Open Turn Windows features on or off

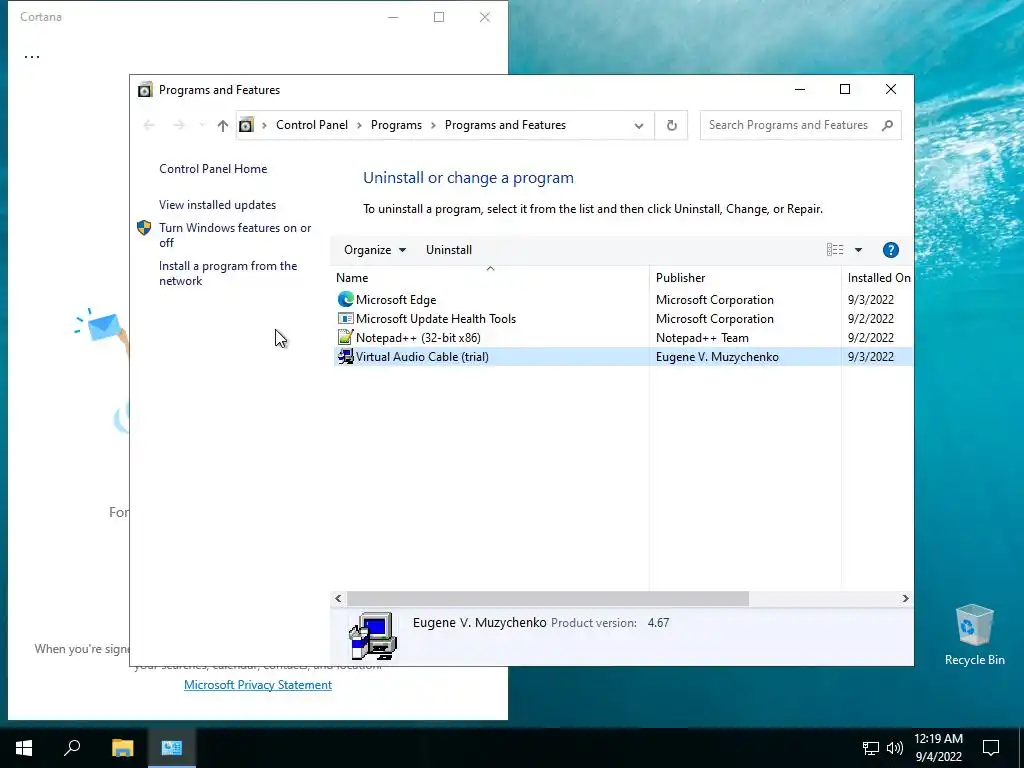pos(235,235)
